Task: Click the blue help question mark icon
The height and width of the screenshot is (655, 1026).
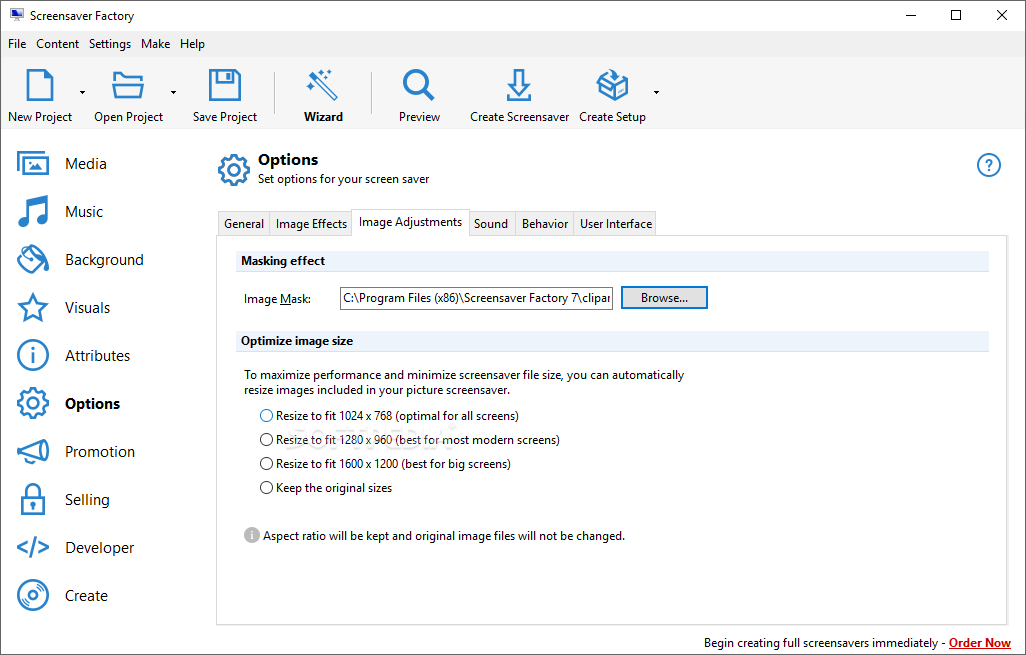Action: [989, 165]
